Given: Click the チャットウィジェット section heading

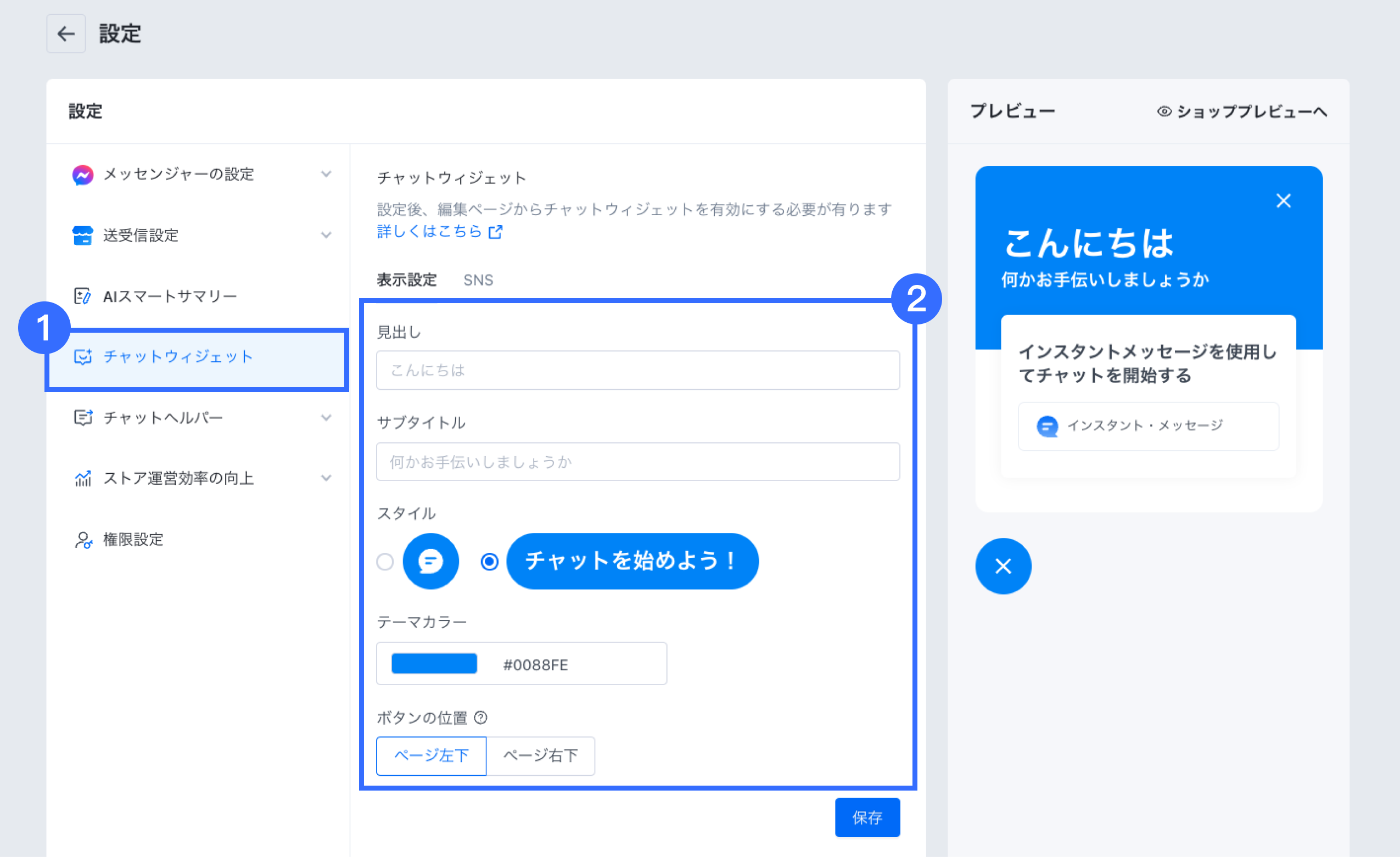Looking at the screenshot, I should [x=452, y=178].
